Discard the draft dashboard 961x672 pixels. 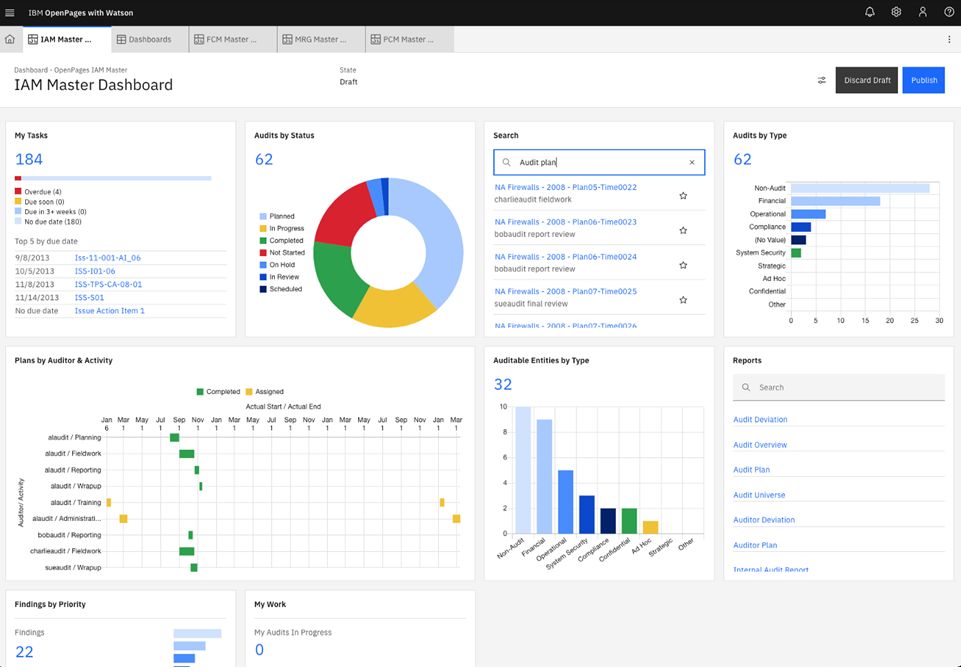(866, 80)
